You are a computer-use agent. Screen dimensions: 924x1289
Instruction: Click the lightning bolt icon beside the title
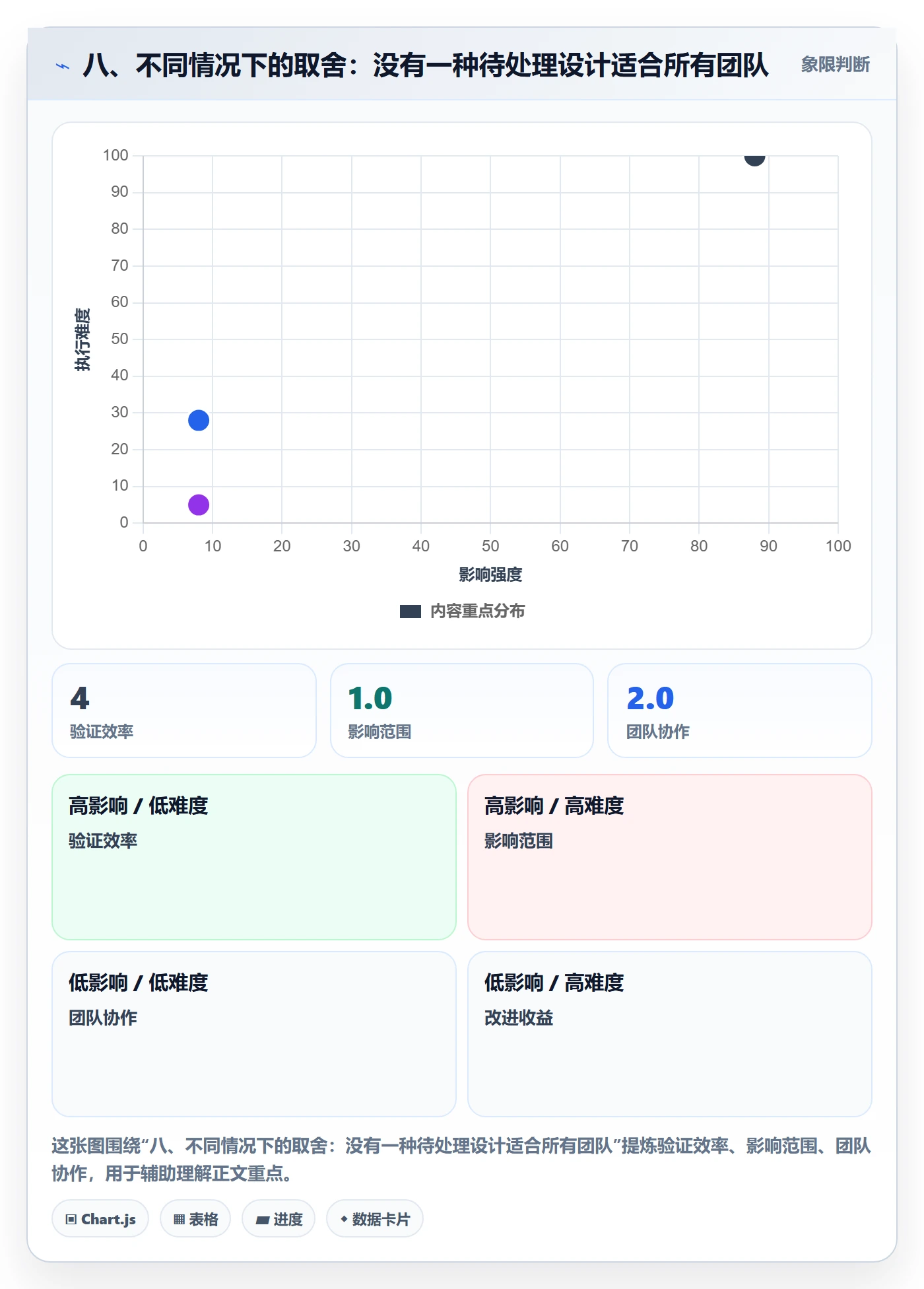pos(63,66)
